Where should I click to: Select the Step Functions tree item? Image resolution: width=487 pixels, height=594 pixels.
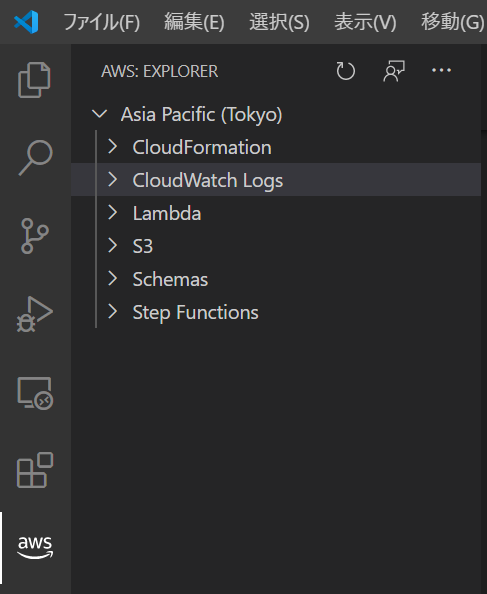coord(276,312)
